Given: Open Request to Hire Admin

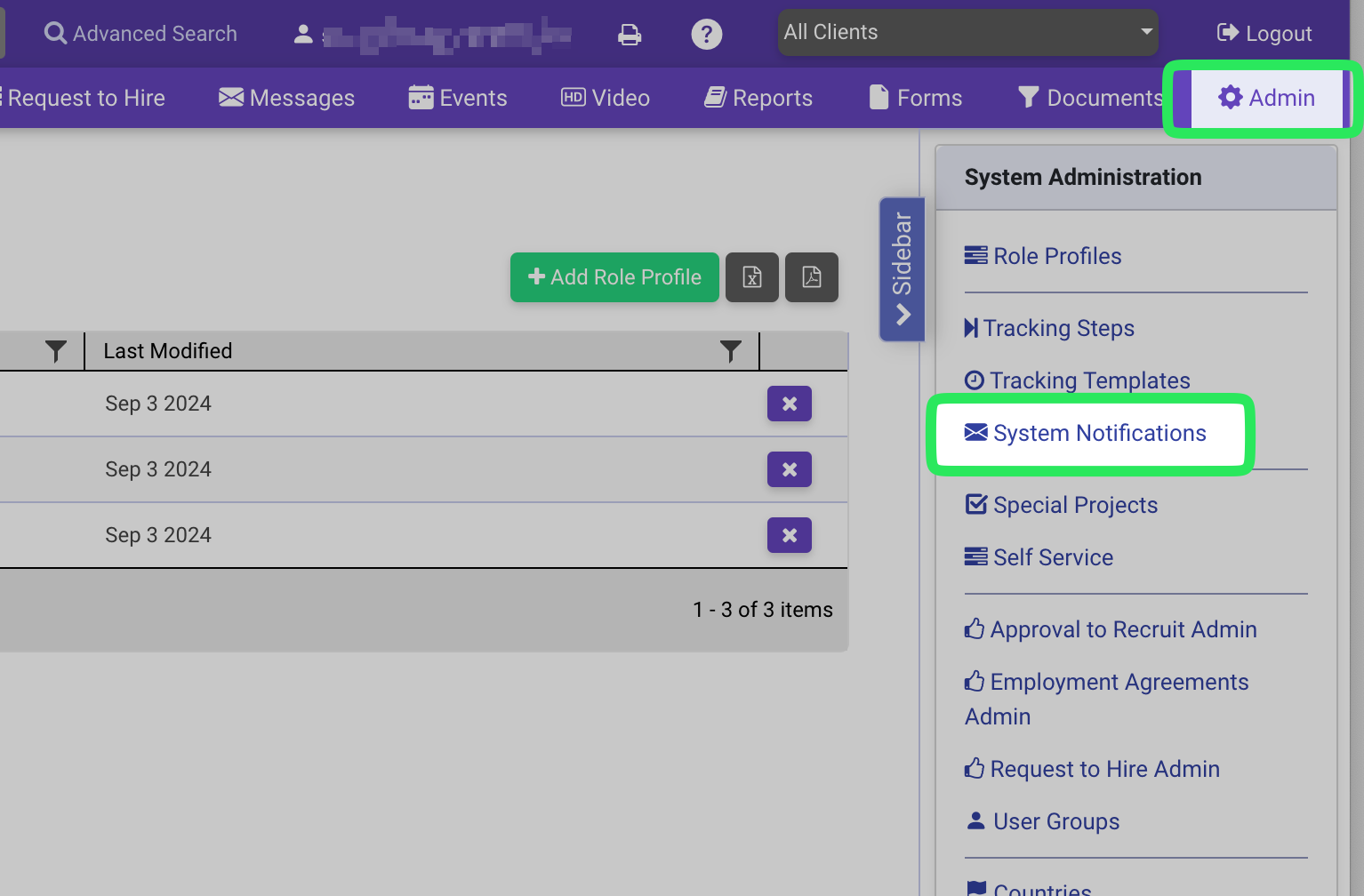Looking at the screenshot, I should click(x=1093, y=769).
